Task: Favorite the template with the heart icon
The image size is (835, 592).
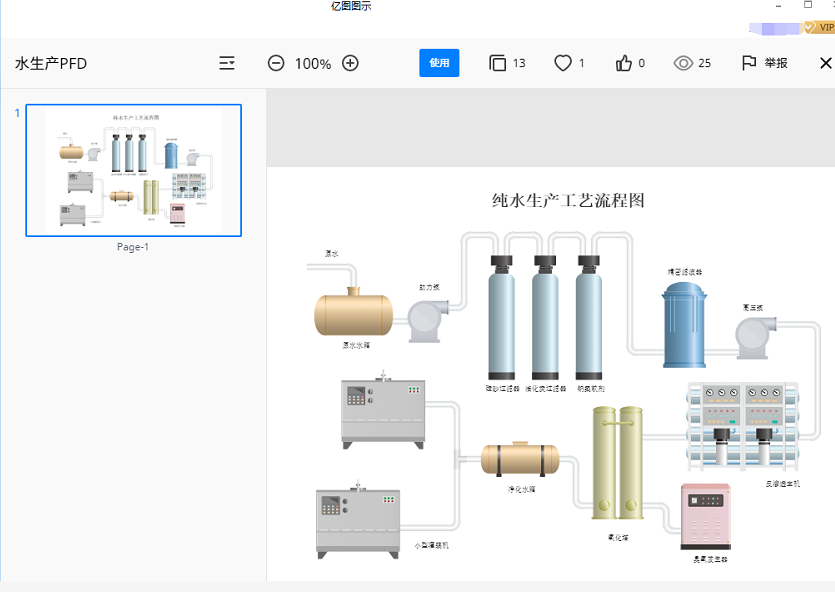Action: [x=563, y=63]
